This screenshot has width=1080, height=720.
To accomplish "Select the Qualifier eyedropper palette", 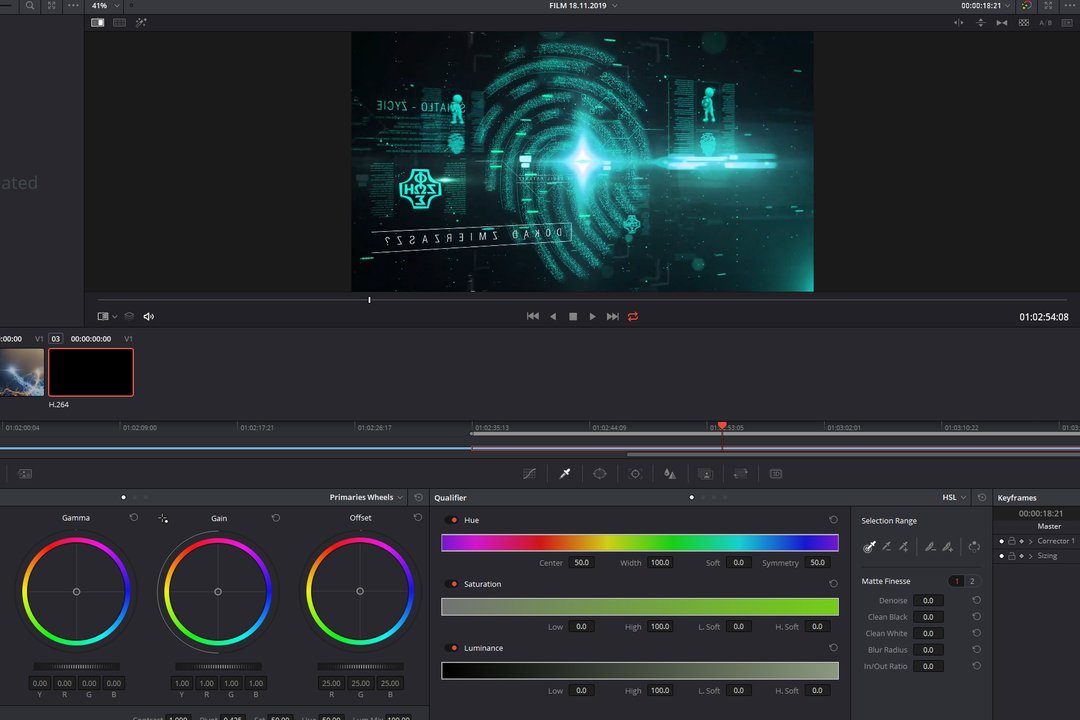I will 565,473.
